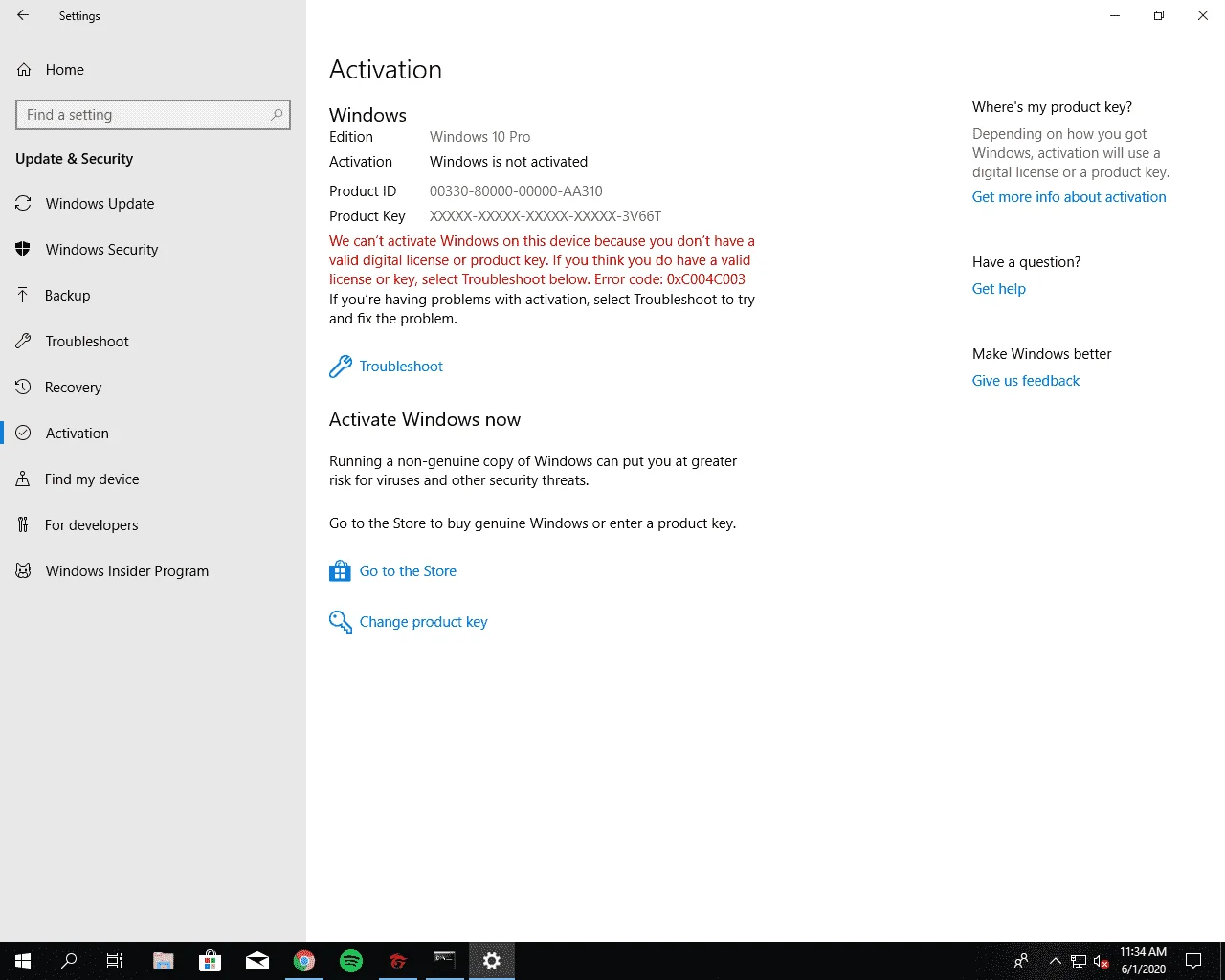Select Windows Security from the sidebar

click(153, 250)
